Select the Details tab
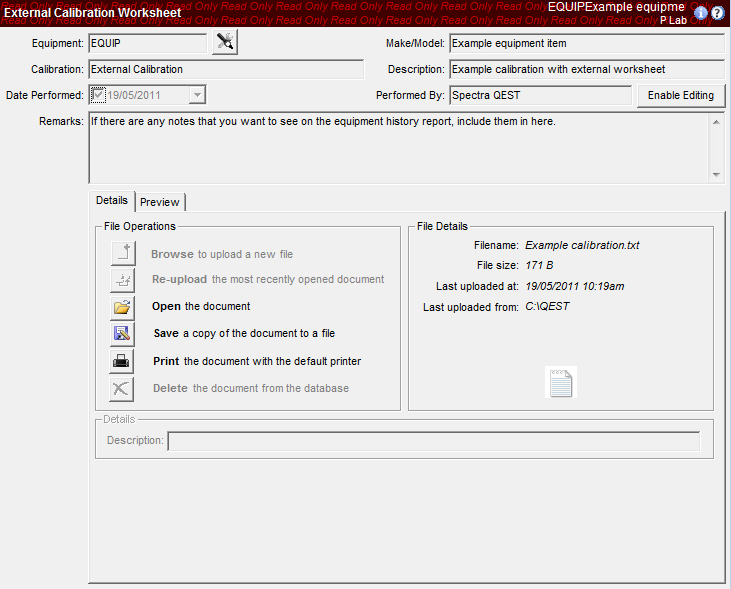This screenshot has height=589, width=731. click(112, 201)
